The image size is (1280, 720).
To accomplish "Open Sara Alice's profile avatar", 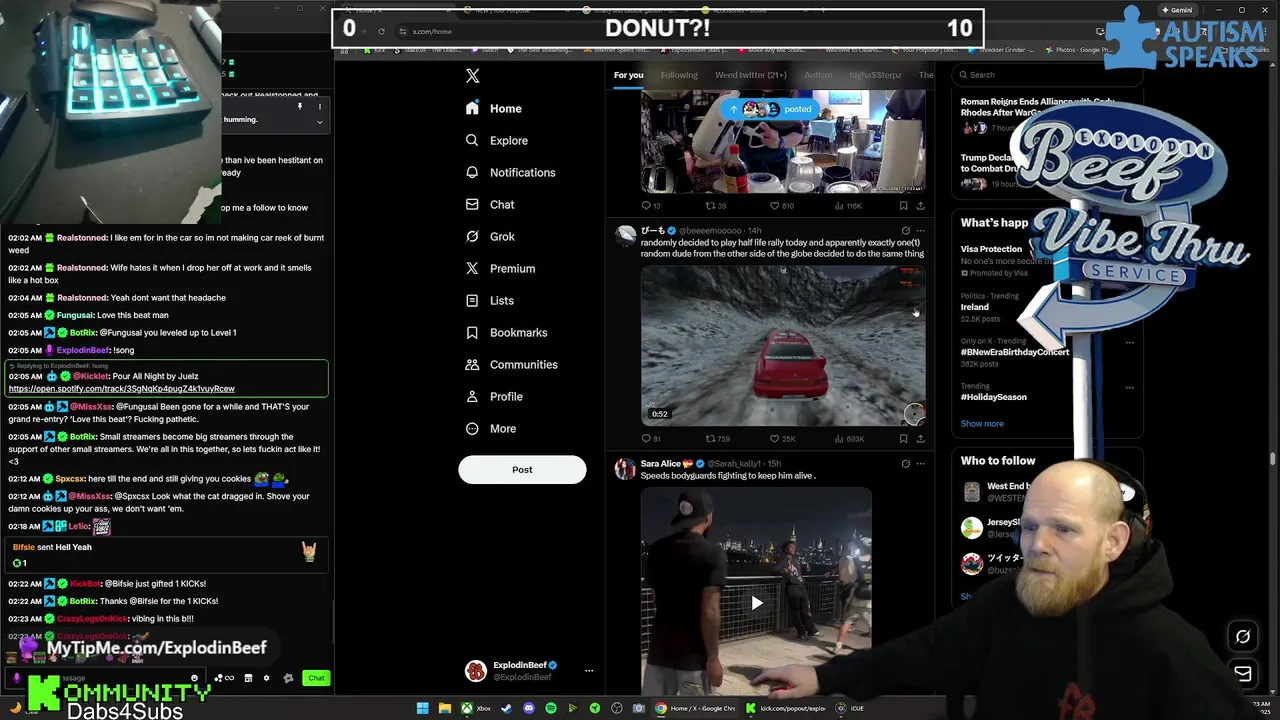I will click(x=625, y=469).
